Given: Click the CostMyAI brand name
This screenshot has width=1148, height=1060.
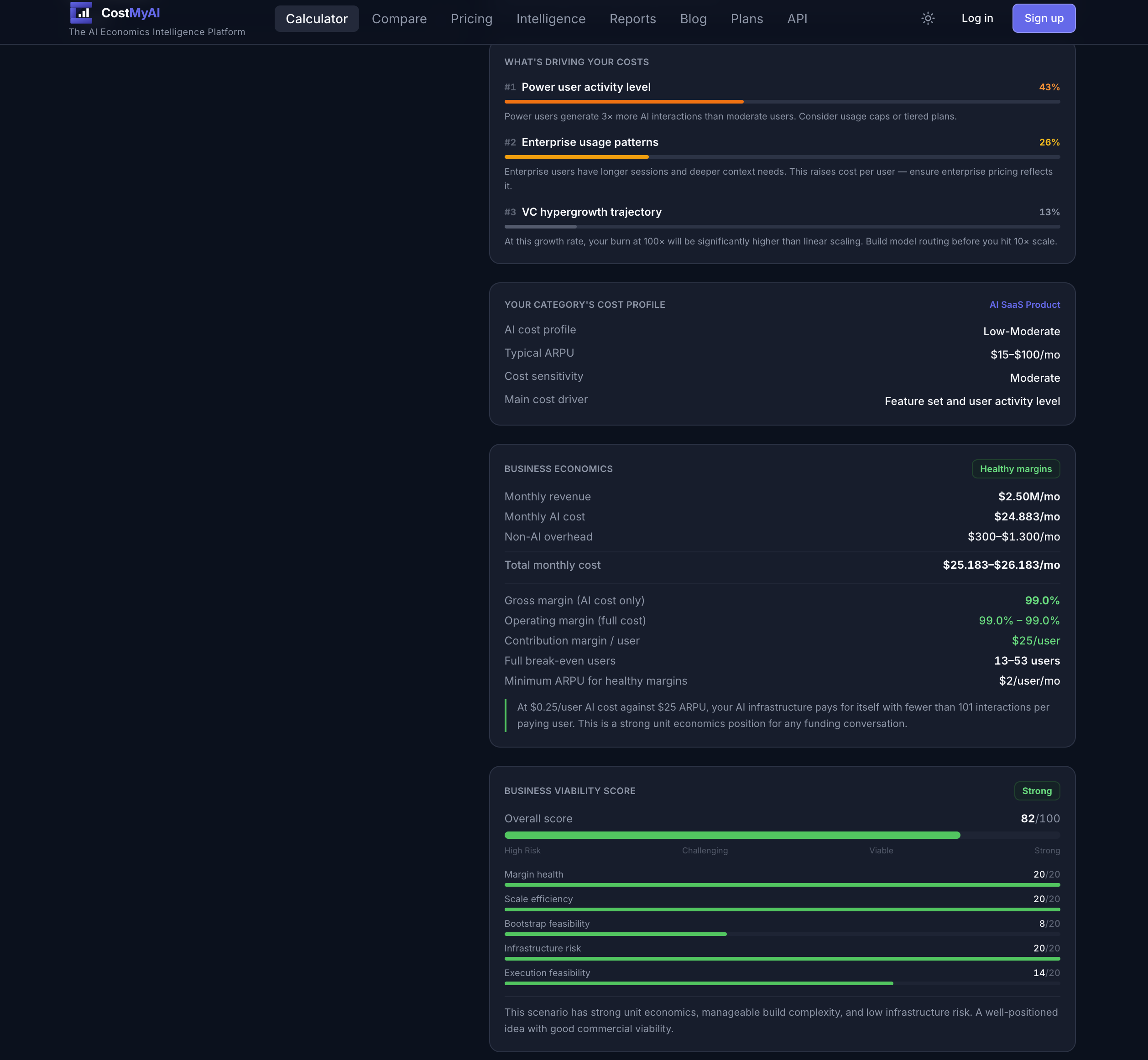Looking at the screenshot, I should coord(130,13).
